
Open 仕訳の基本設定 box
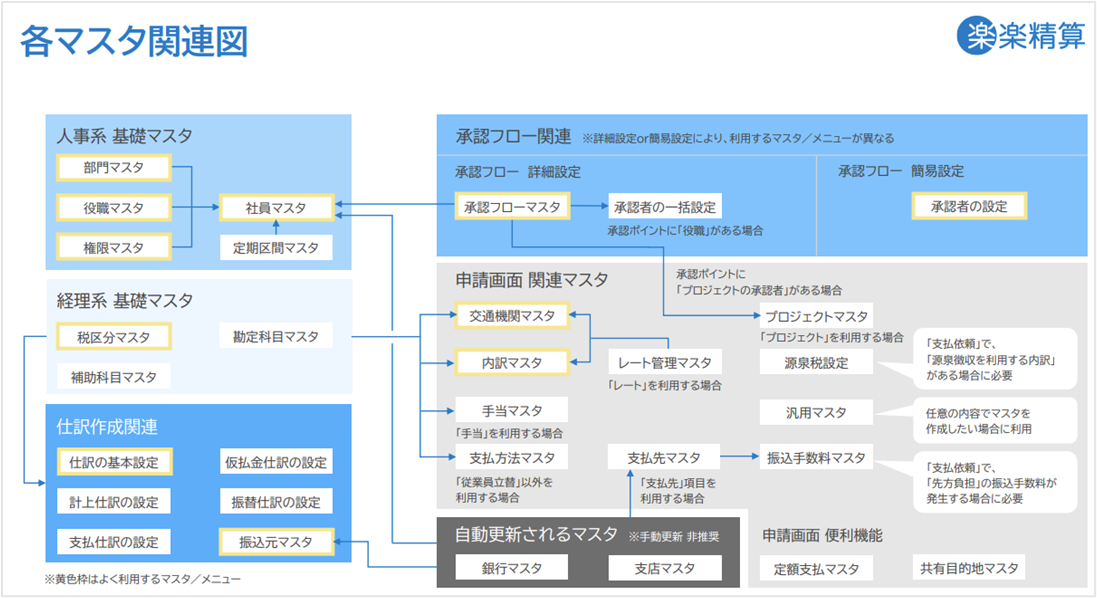point(114,462)
